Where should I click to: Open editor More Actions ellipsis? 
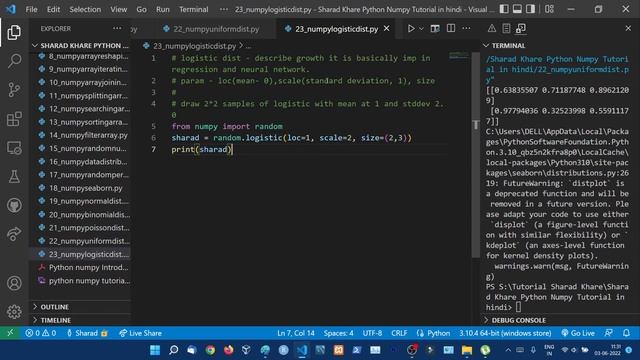point(467,29)
